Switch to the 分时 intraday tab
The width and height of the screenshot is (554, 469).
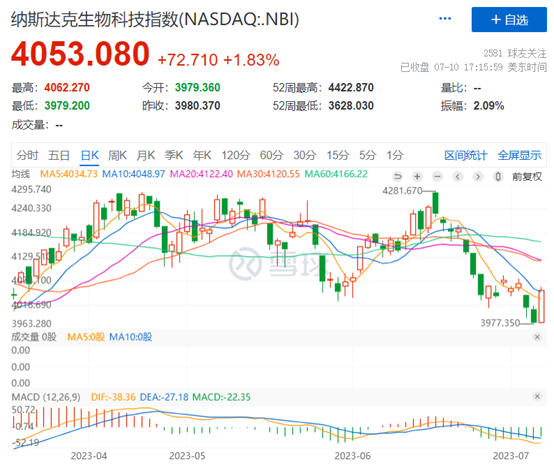point(27,155)
